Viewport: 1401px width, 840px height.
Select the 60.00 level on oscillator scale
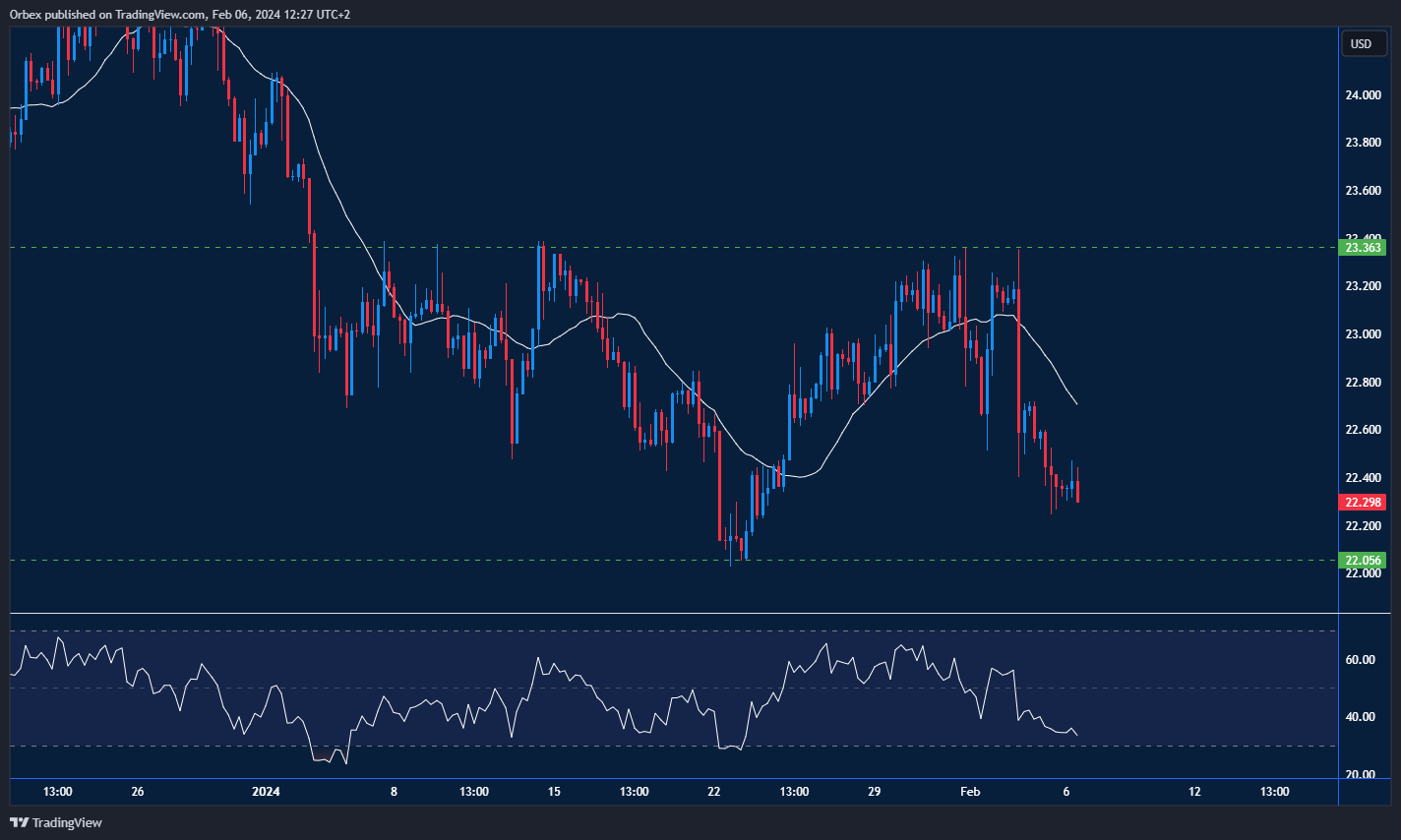[x=1361, y=660]
